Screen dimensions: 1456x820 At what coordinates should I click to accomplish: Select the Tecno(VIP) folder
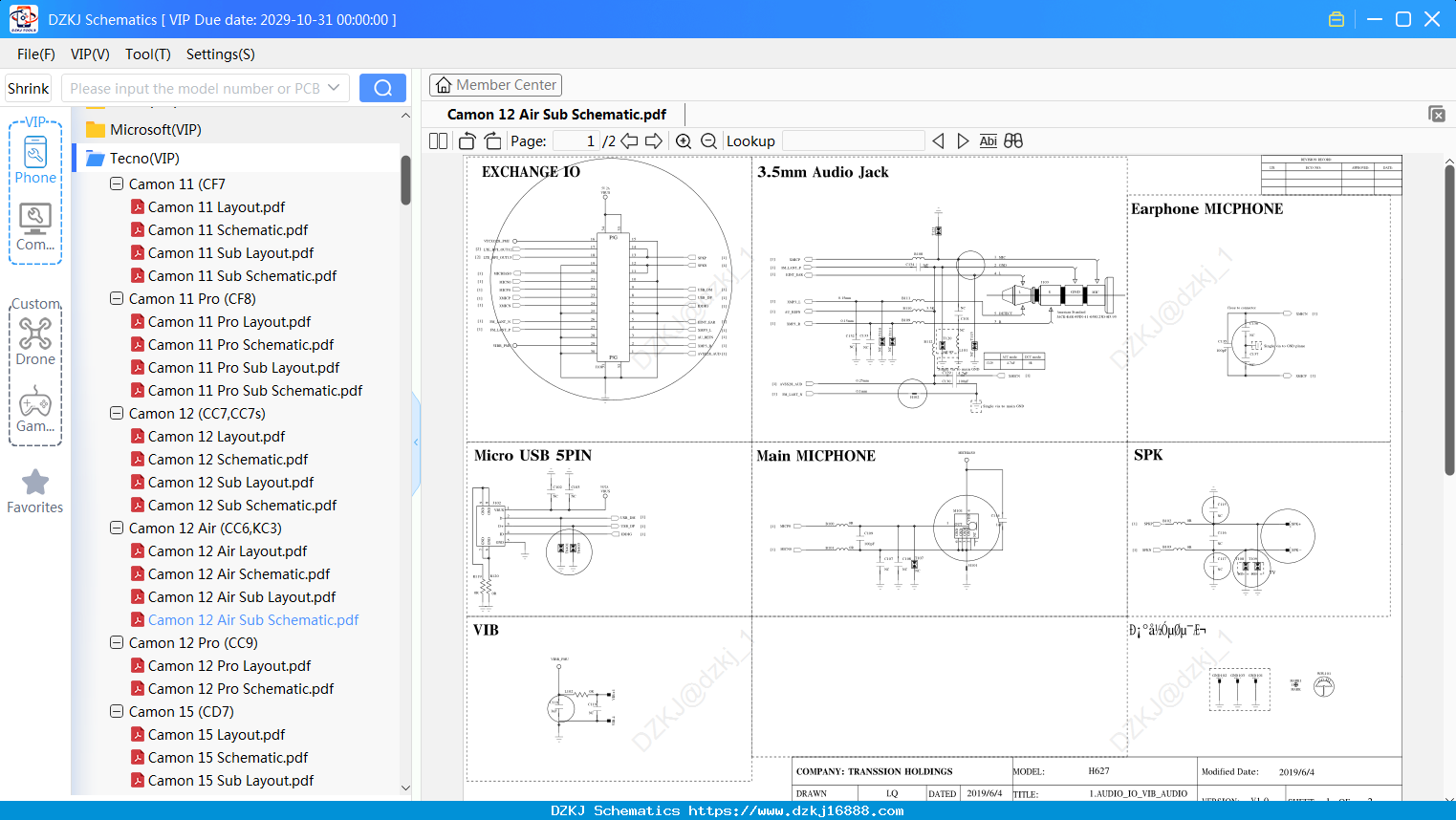(x=144, y=158)
